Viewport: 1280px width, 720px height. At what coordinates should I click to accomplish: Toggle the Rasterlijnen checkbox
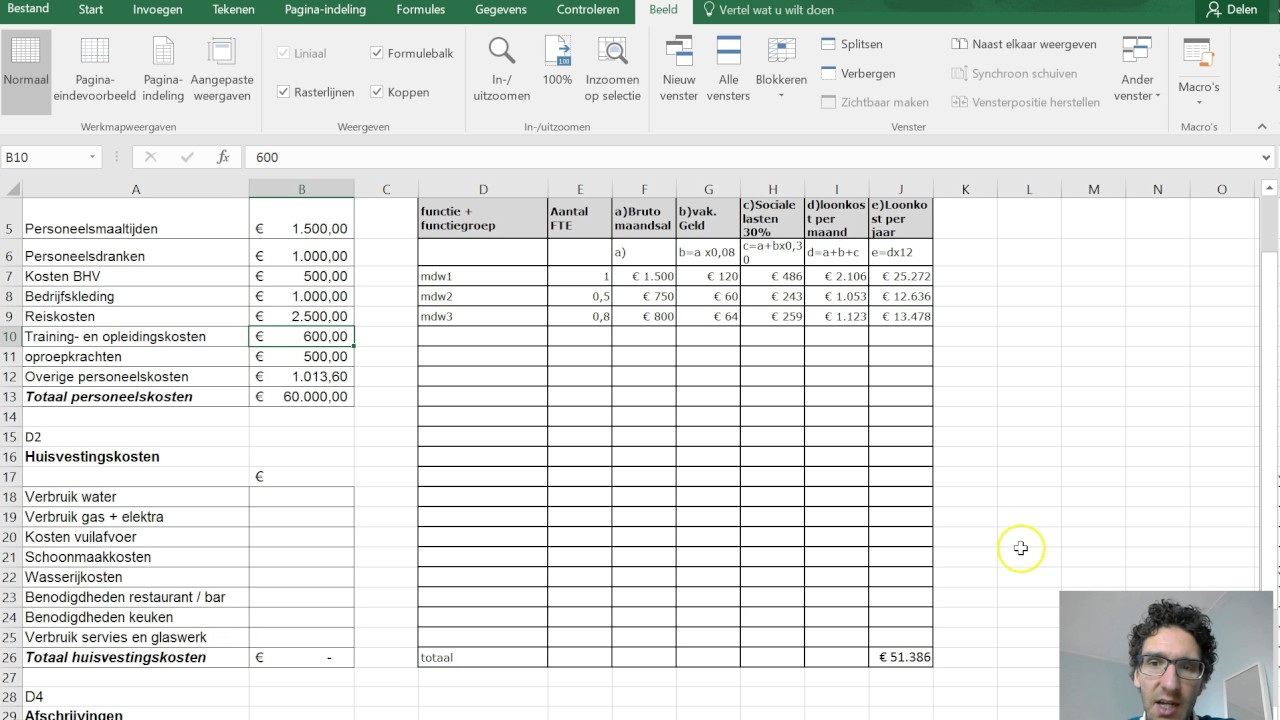[315, 92]
